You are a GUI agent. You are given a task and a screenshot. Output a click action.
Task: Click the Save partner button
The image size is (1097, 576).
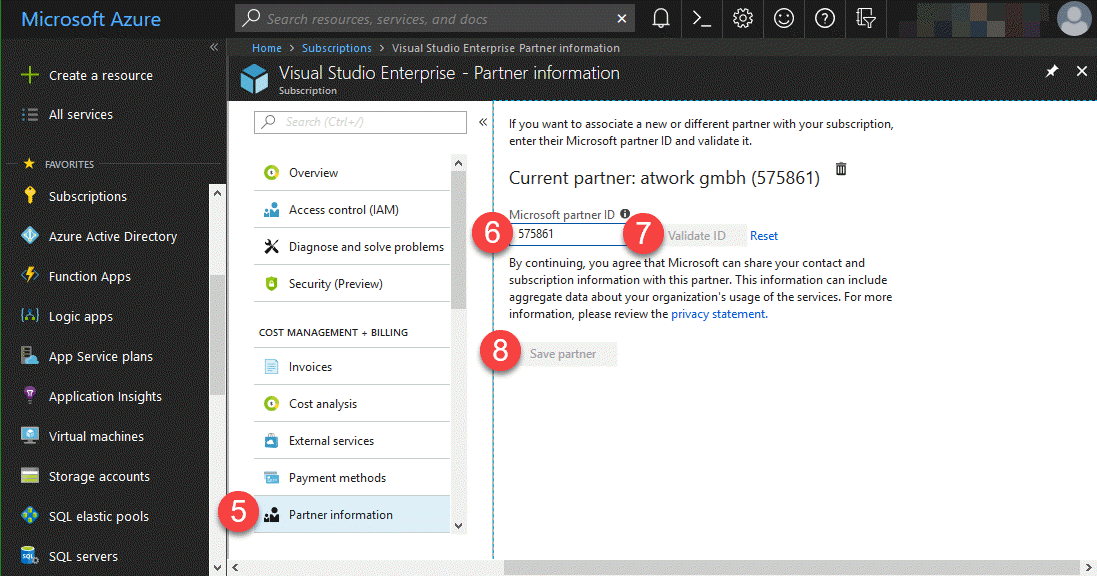(x=563, y=354)
